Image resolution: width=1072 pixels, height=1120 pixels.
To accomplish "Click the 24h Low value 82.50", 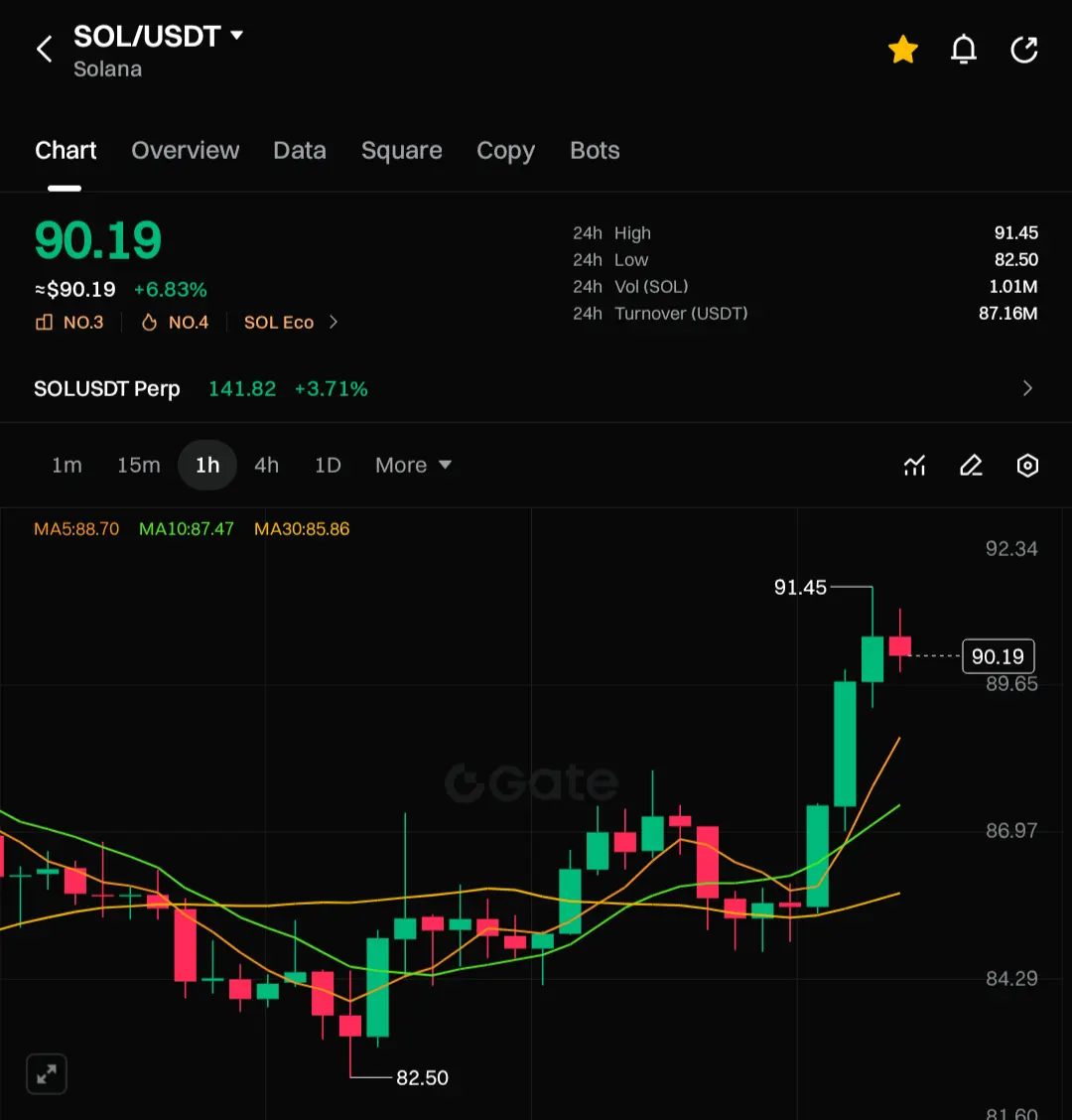I will pyautogui.click(x=1015, y=259).
